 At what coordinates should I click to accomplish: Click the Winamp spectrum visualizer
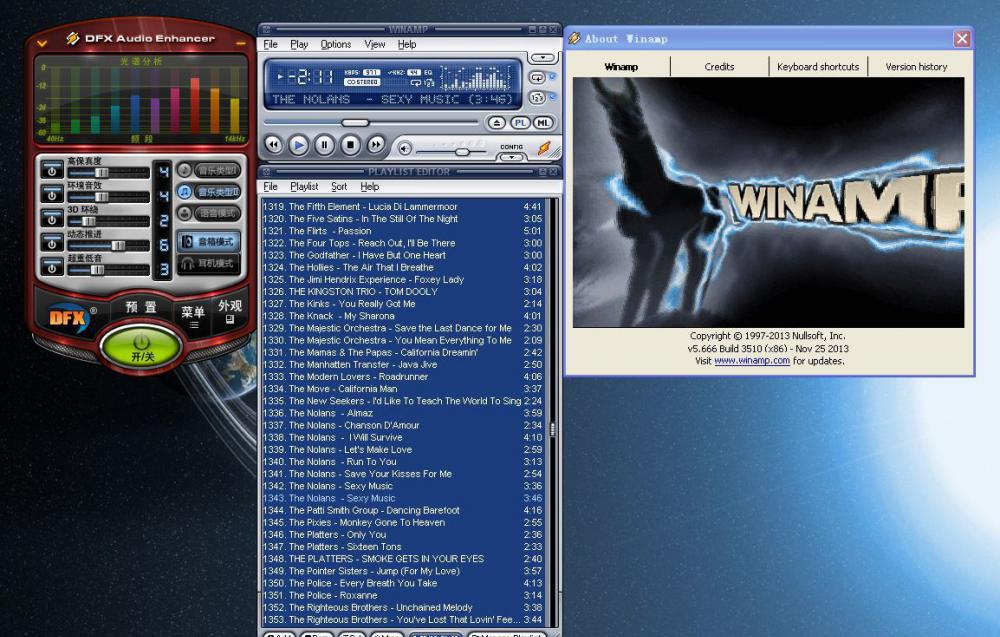475,78
